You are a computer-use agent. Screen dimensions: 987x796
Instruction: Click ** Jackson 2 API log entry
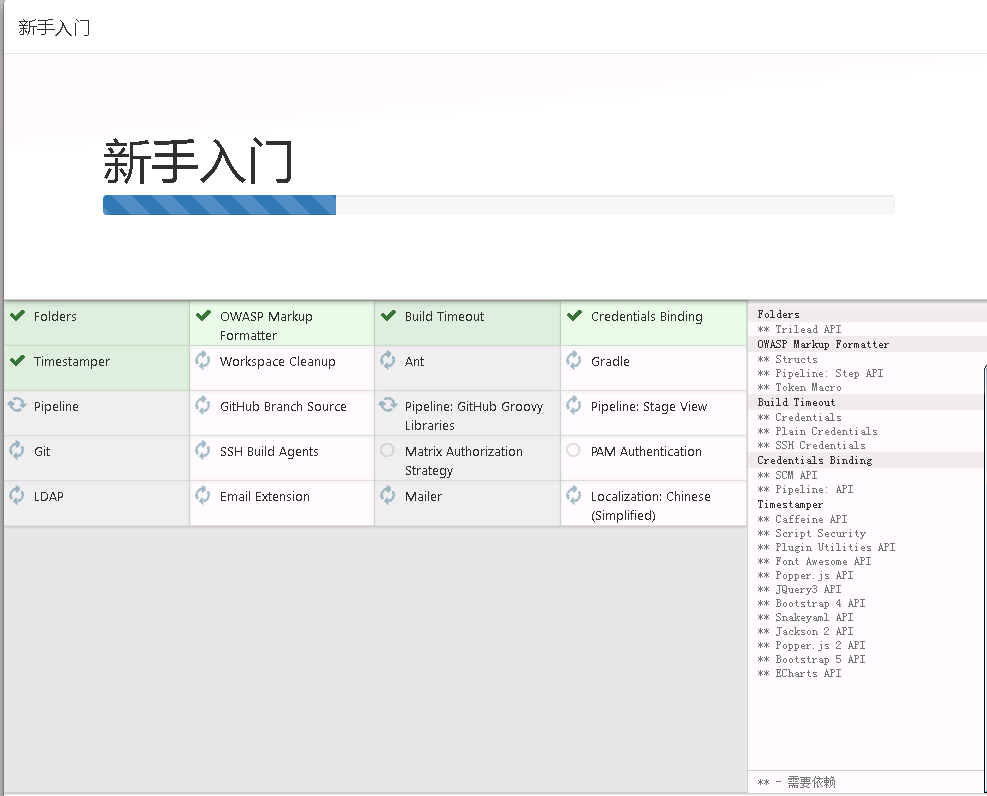[x=806, y=631]
